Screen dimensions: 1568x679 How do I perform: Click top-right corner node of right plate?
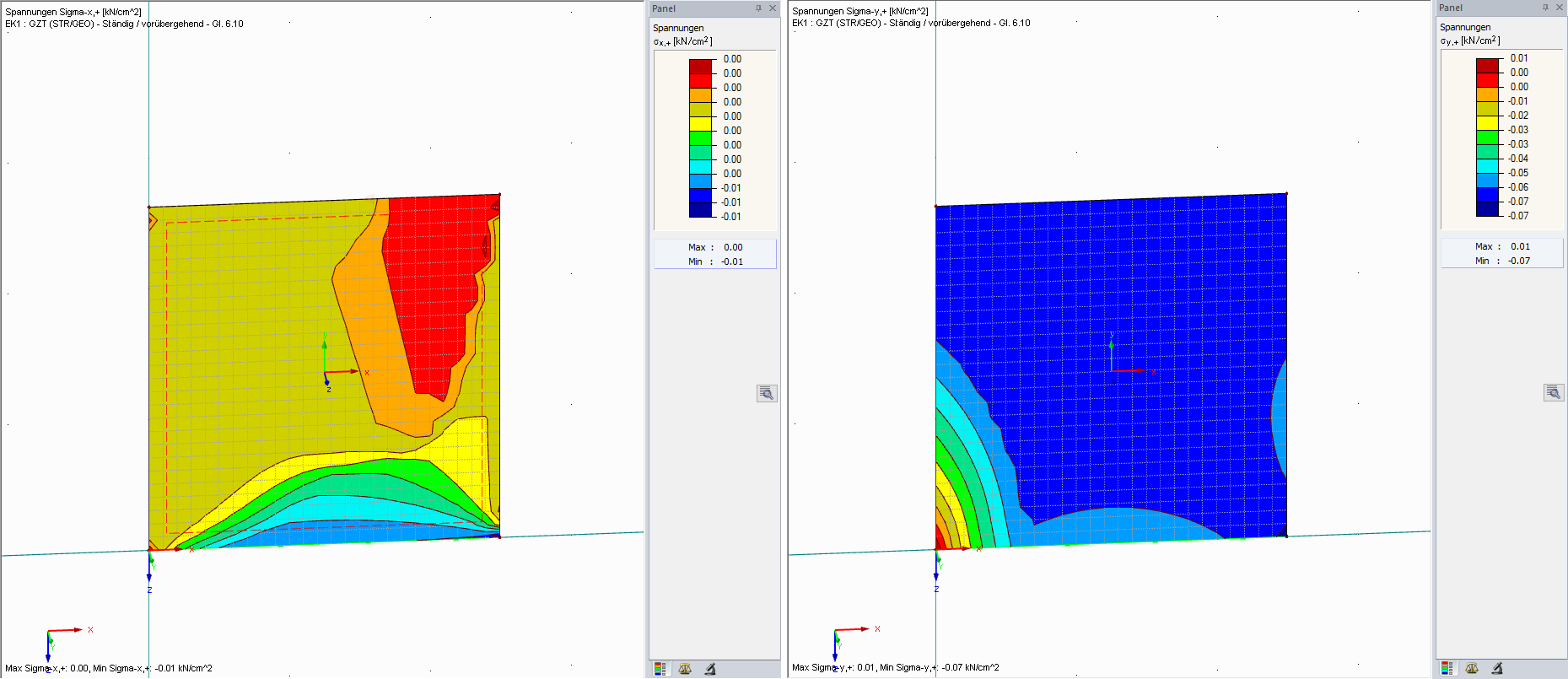click(x=1286, y=193)
